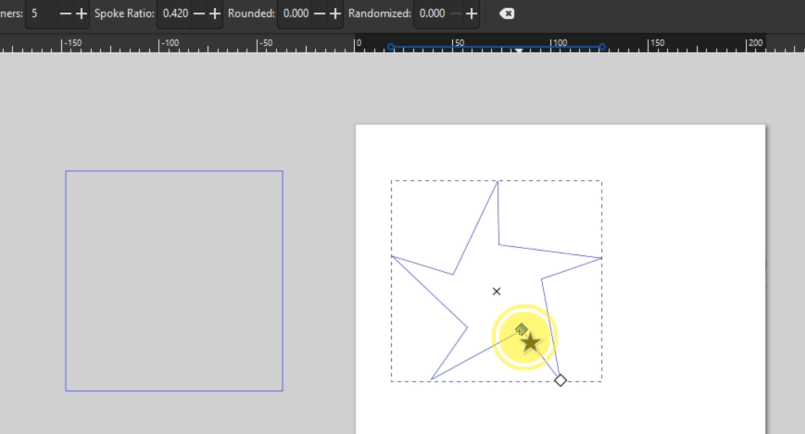805x434 pixels.
Task: Focus the Randomized value field
Action: pos(432,14)
